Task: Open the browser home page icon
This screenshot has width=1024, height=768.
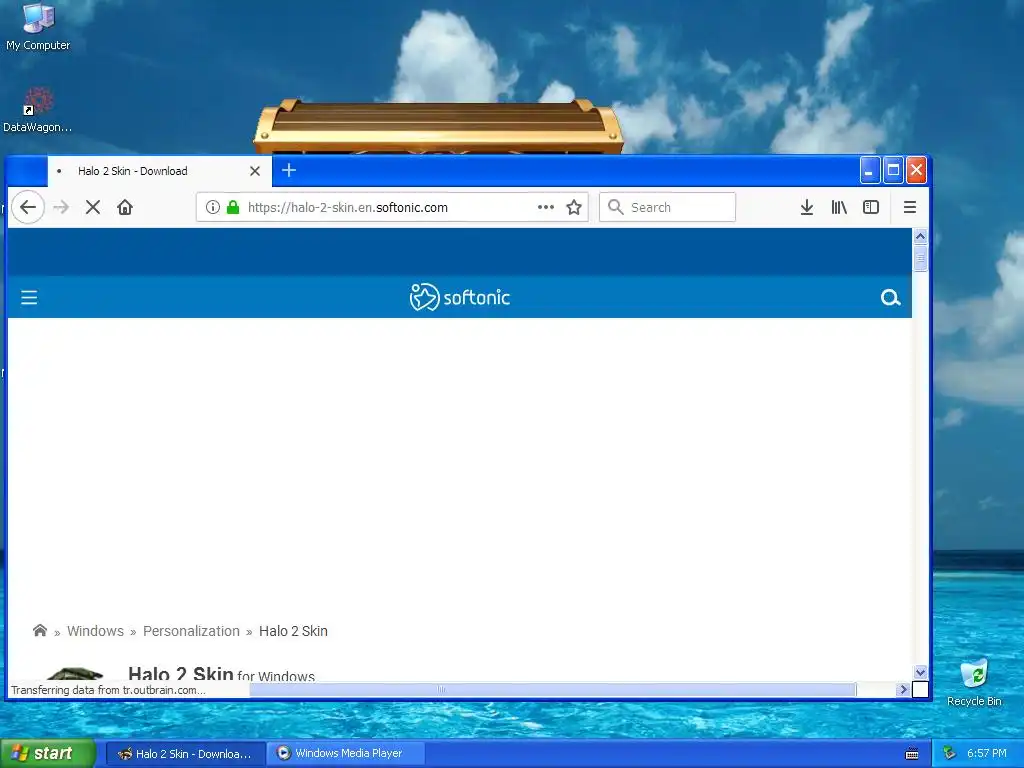Action: pyautogui.click(x=125, y=207)
